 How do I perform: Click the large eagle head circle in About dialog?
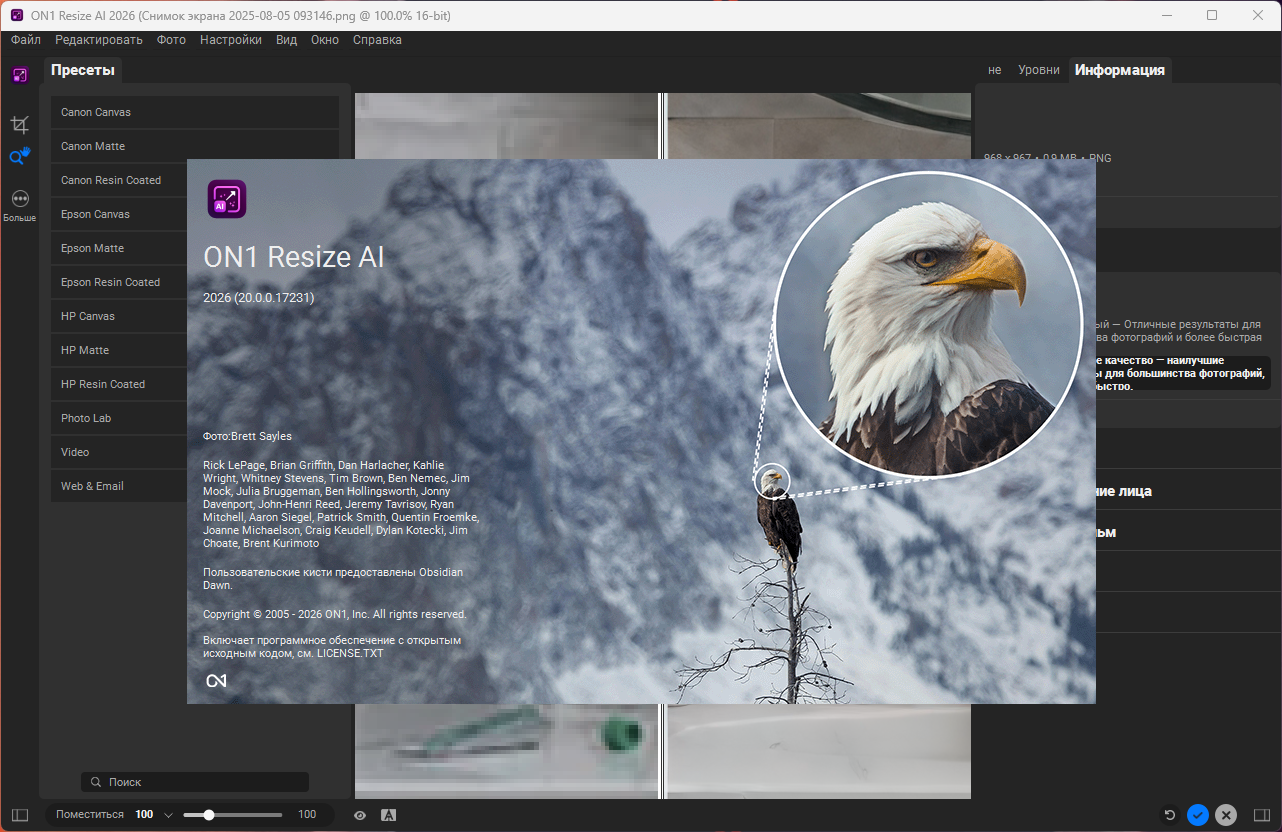(x=928, y=326)
